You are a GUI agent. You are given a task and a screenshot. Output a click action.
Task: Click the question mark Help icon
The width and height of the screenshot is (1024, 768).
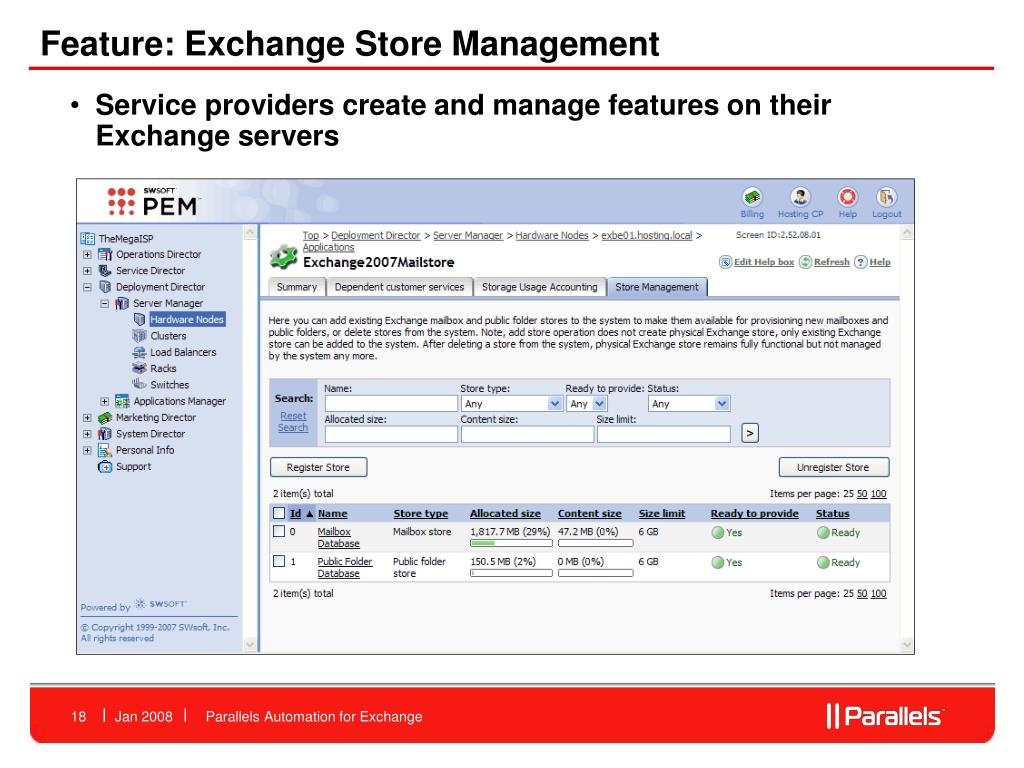coord(861,262)
